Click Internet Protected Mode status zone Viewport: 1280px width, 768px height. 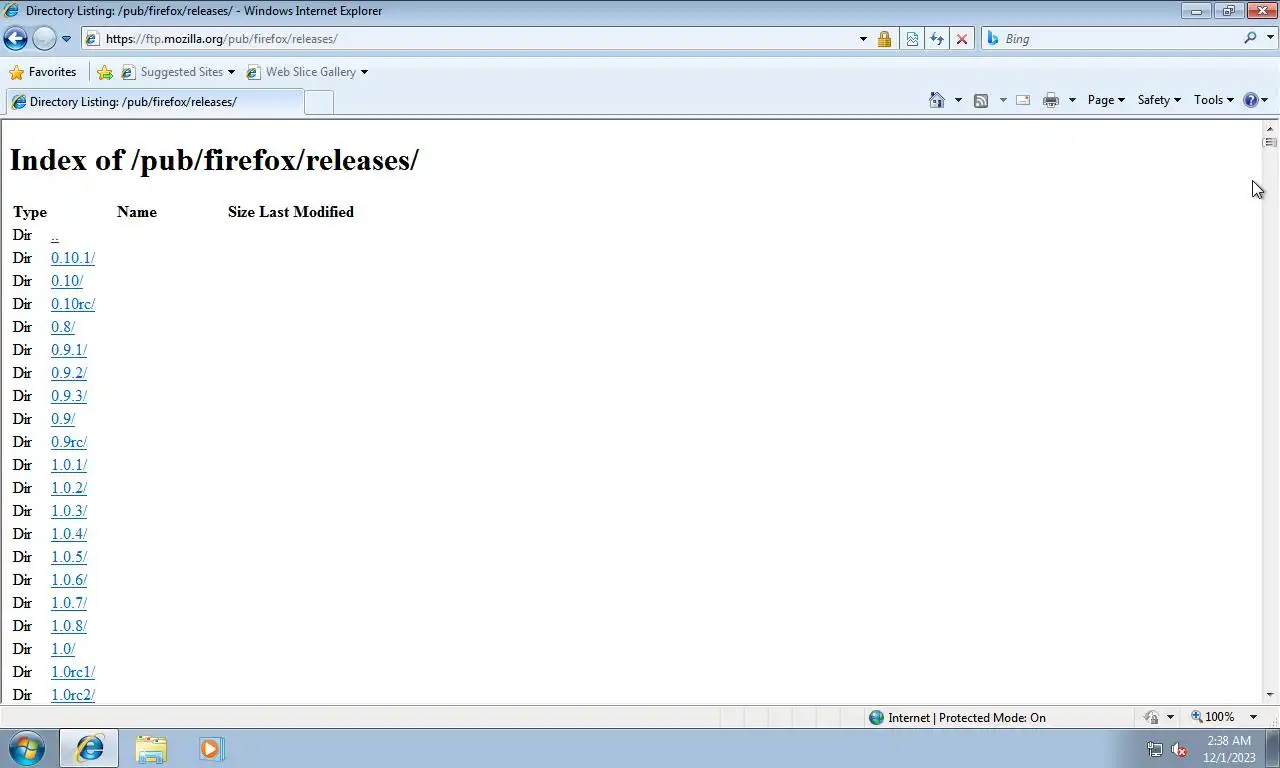957,717
